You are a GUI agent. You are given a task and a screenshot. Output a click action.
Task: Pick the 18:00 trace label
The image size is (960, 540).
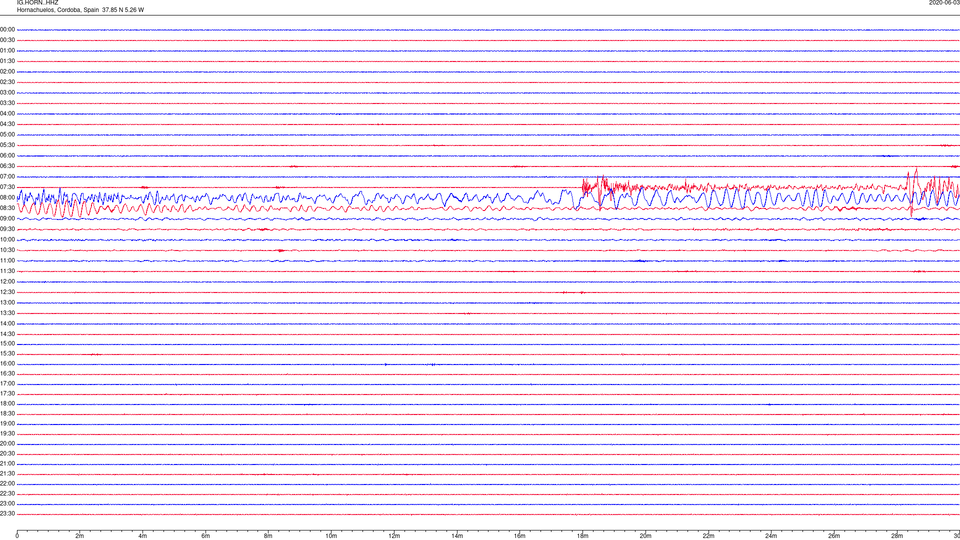click(x=7, y=404)
